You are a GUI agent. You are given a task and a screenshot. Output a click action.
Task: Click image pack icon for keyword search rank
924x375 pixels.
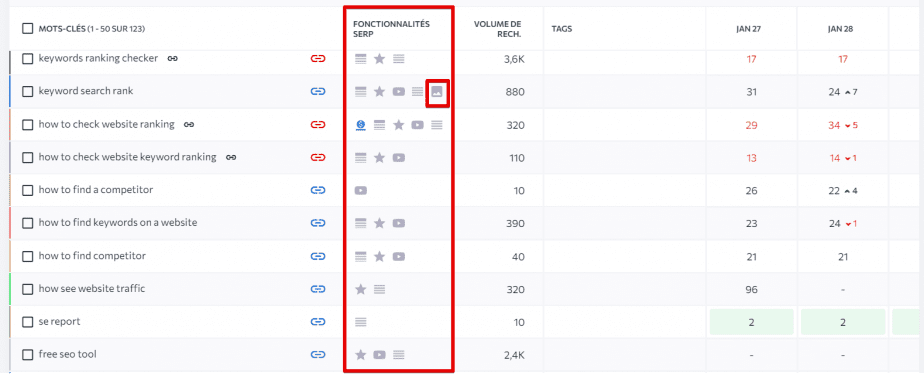pos(437,92)
